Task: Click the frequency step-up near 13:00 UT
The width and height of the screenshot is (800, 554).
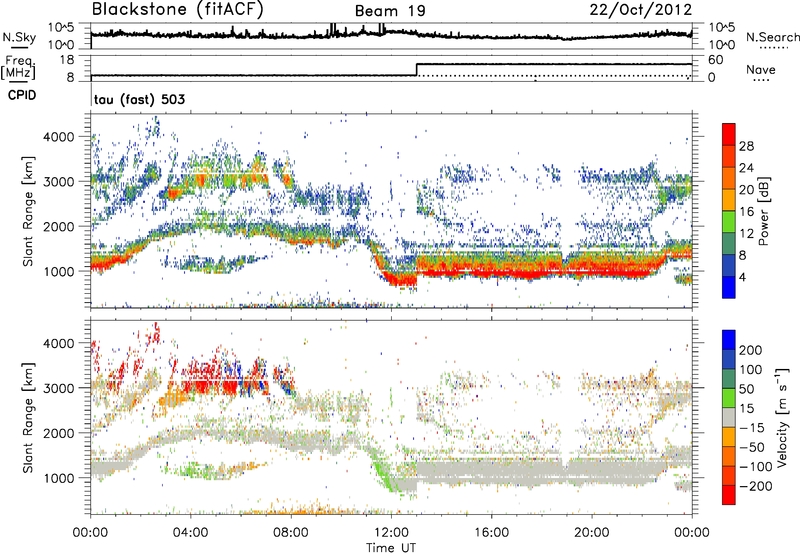Action: tap(417, 70)
